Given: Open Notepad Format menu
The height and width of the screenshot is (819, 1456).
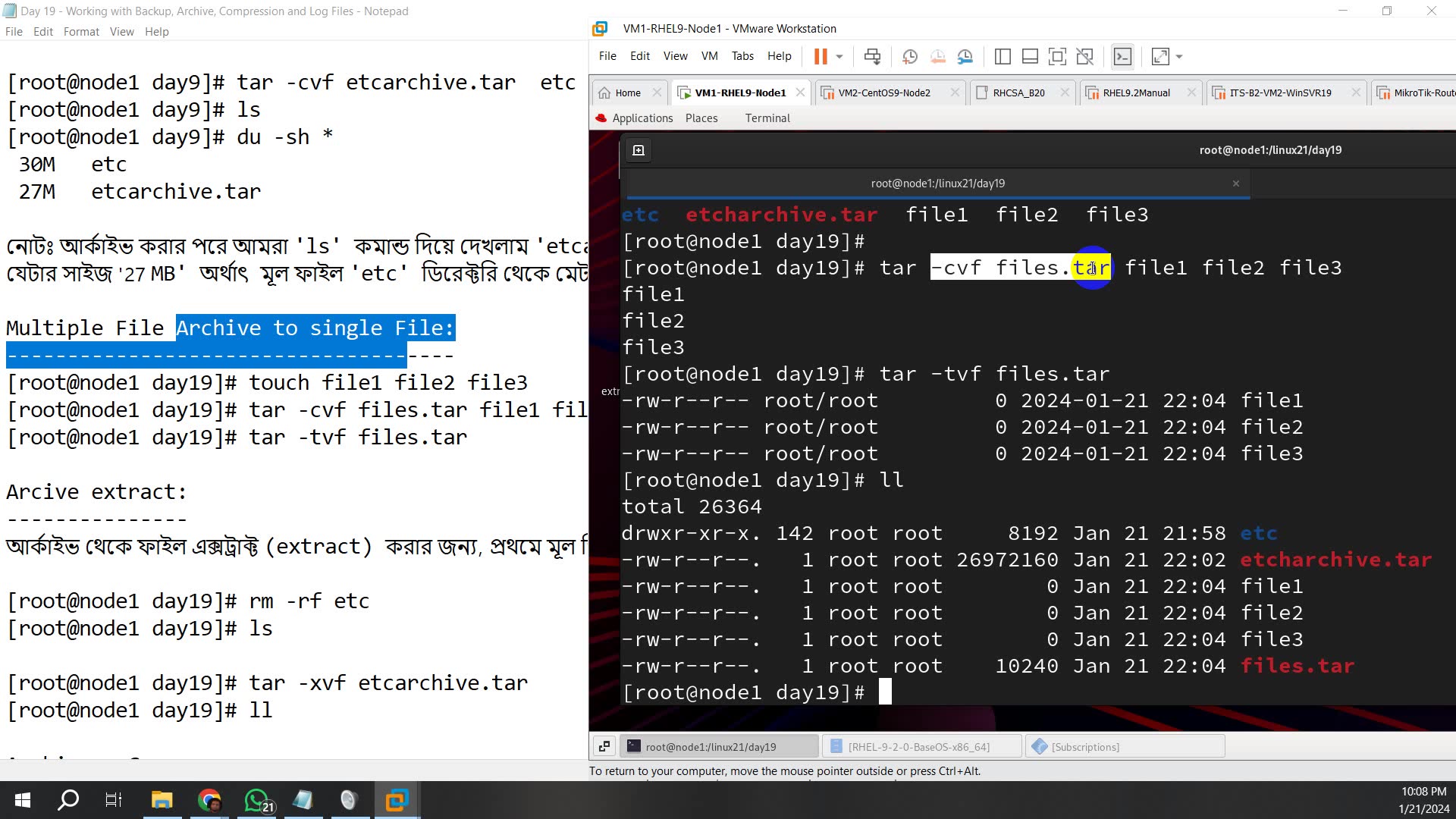Looking at the screenshot, I should tap(81, 31).
